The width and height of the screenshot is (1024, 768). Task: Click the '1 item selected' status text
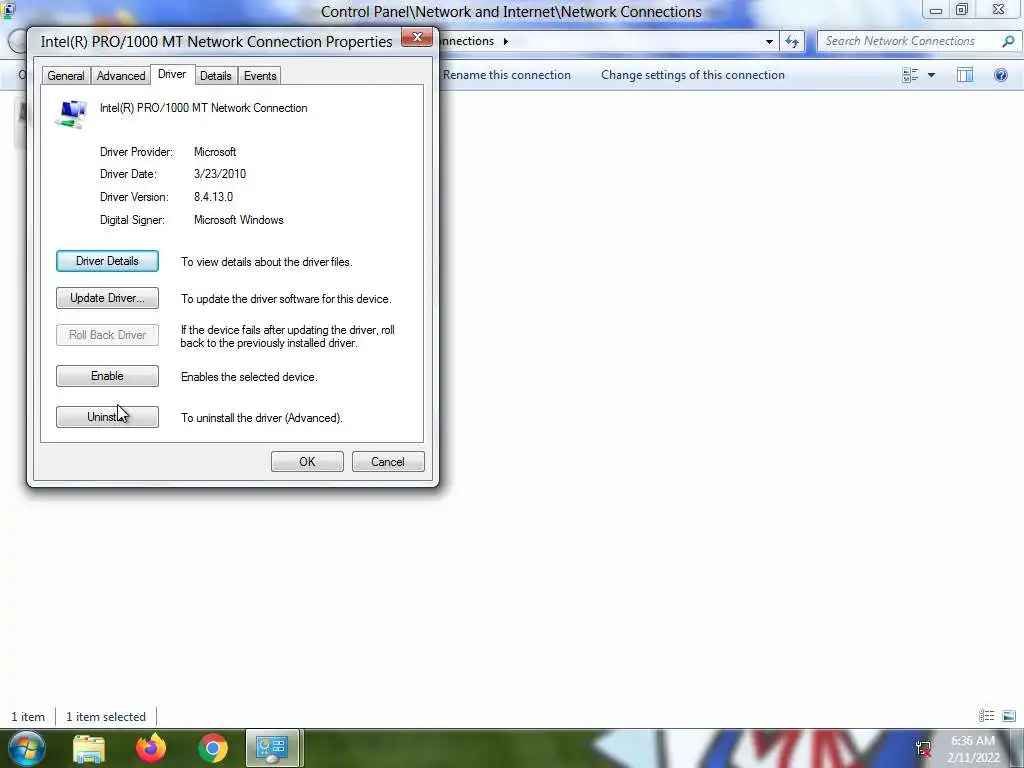106,716
